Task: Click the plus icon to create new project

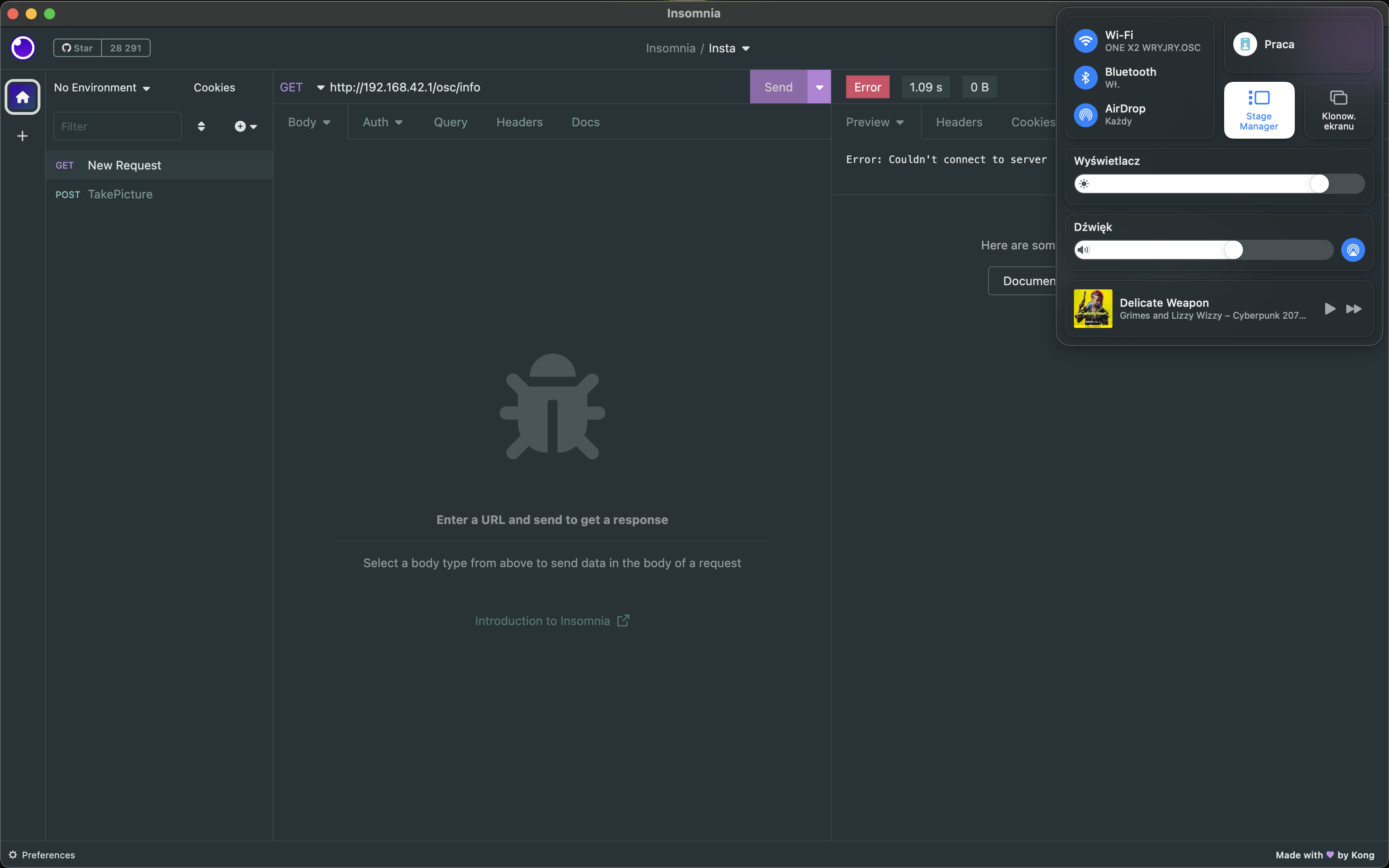Action: pyautogui.click(x=22, y=135)
